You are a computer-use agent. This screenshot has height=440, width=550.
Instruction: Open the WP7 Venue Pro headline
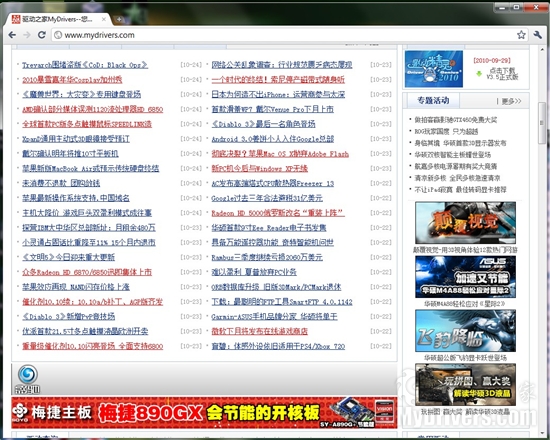(273, 109)
